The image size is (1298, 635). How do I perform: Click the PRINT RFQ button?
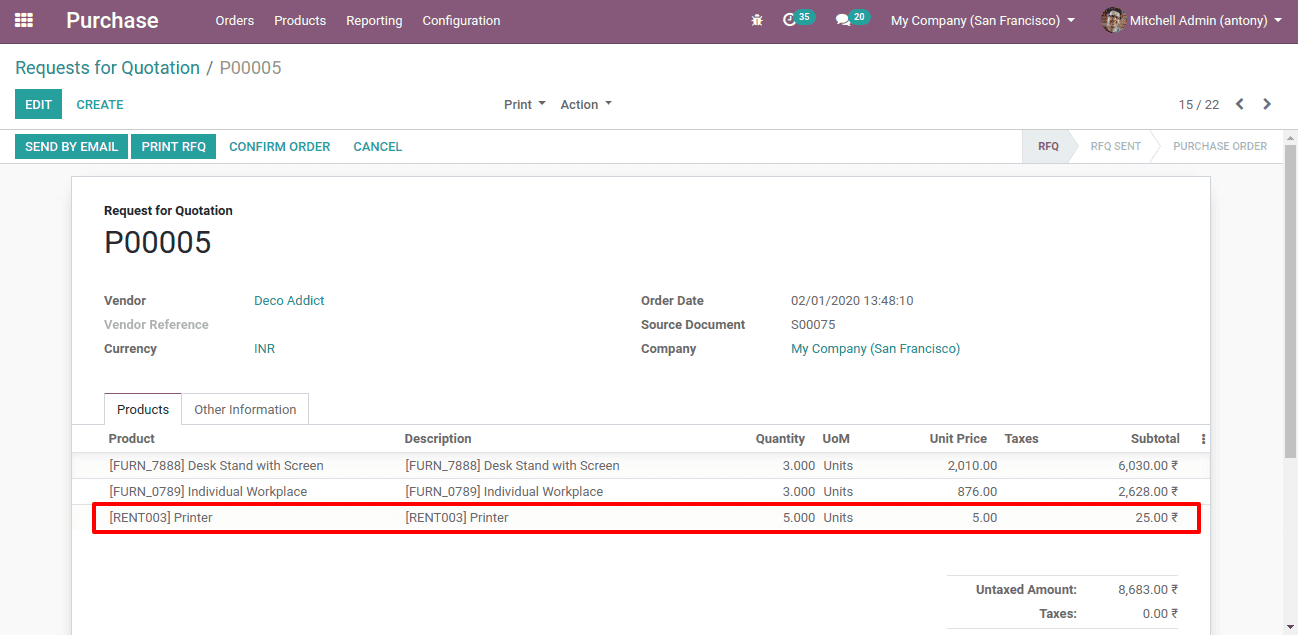tap(173, 146)
